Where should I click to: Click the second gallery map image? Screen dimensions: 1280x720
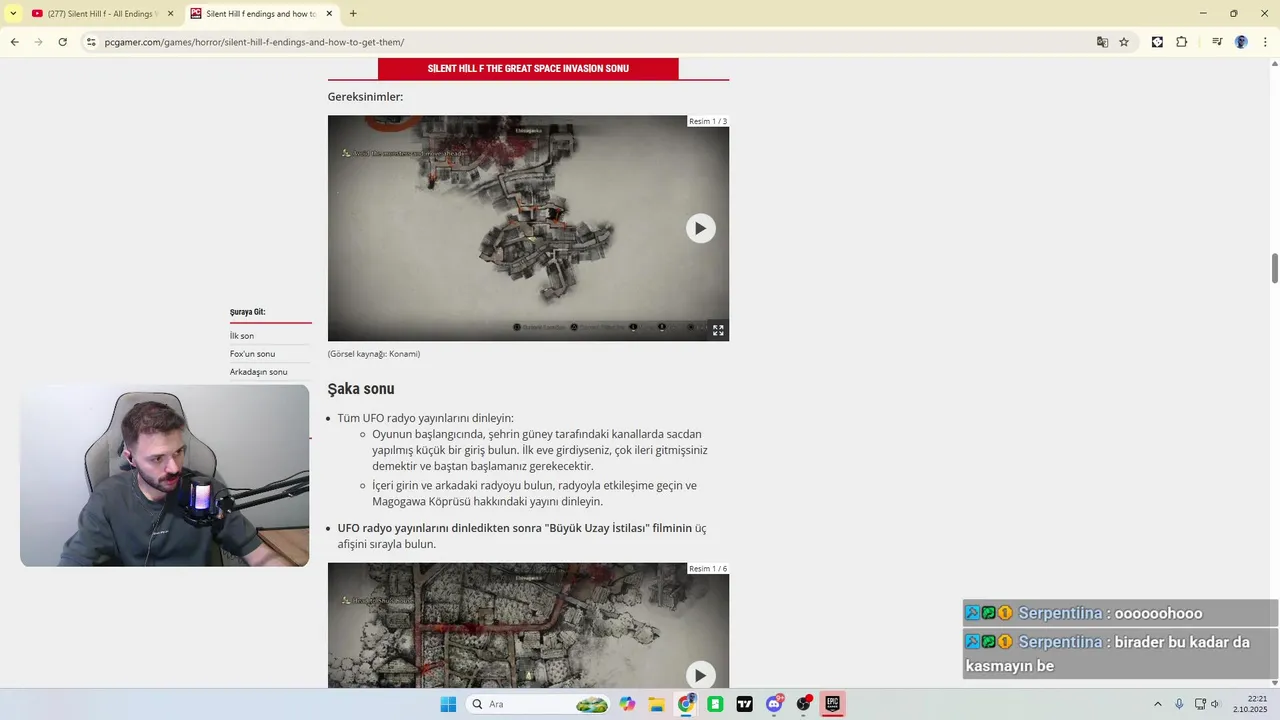point(528,625)
